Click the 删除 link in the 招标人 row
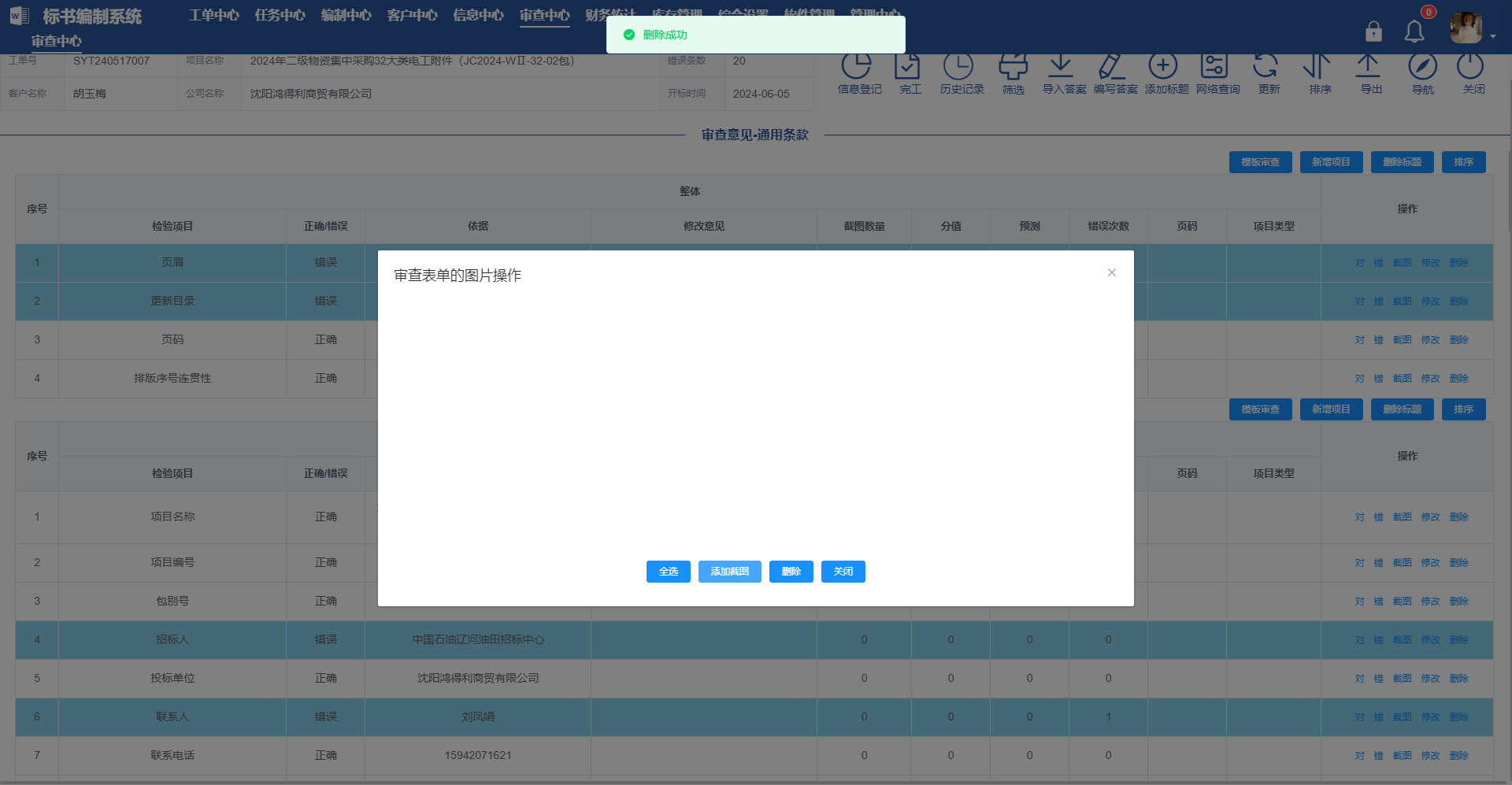Screen dimensions: 1512x785 (x=1459, y=640)
